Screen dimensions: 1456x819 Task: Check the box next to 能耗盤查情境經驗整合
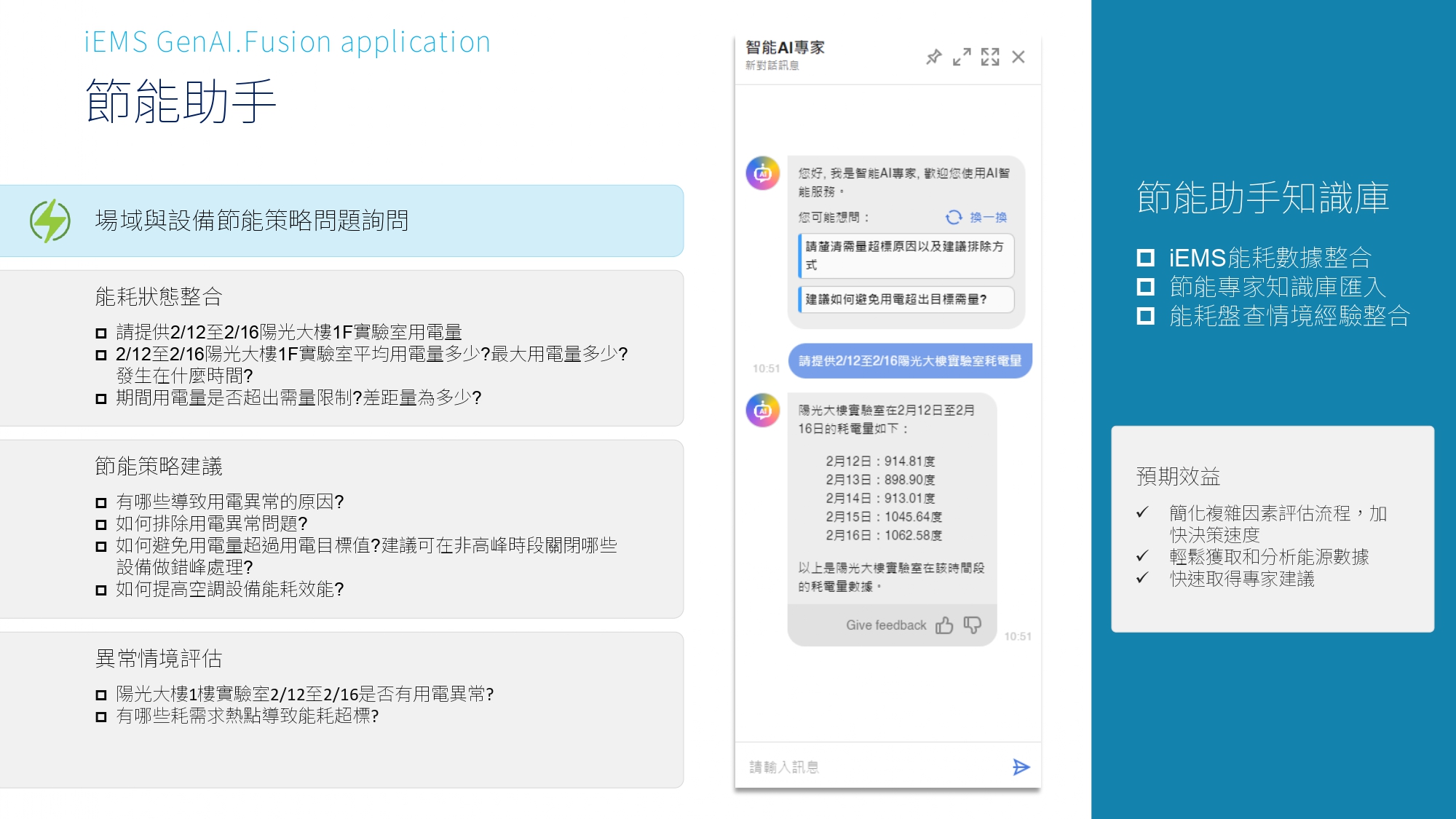coord(1145,316)
